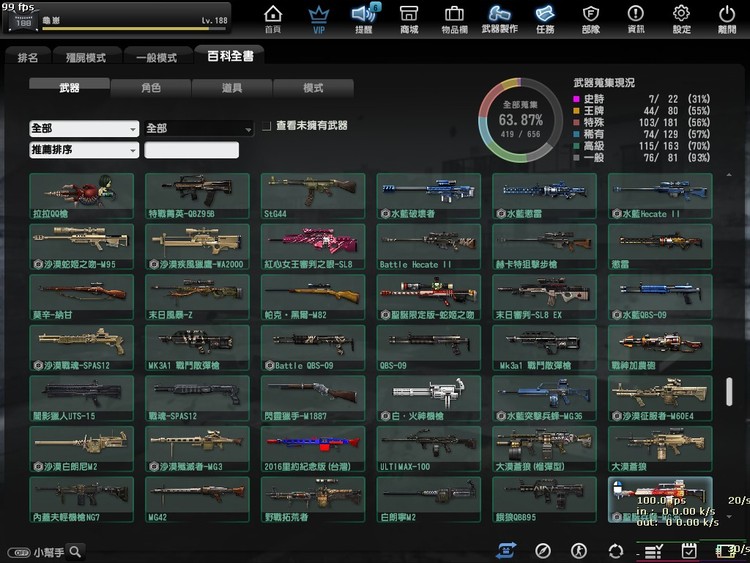This screenshot has height=563, width=750.
Task: Switch to the 一般模式 tab
Action: pyautogui.click(x=157, y=57)
